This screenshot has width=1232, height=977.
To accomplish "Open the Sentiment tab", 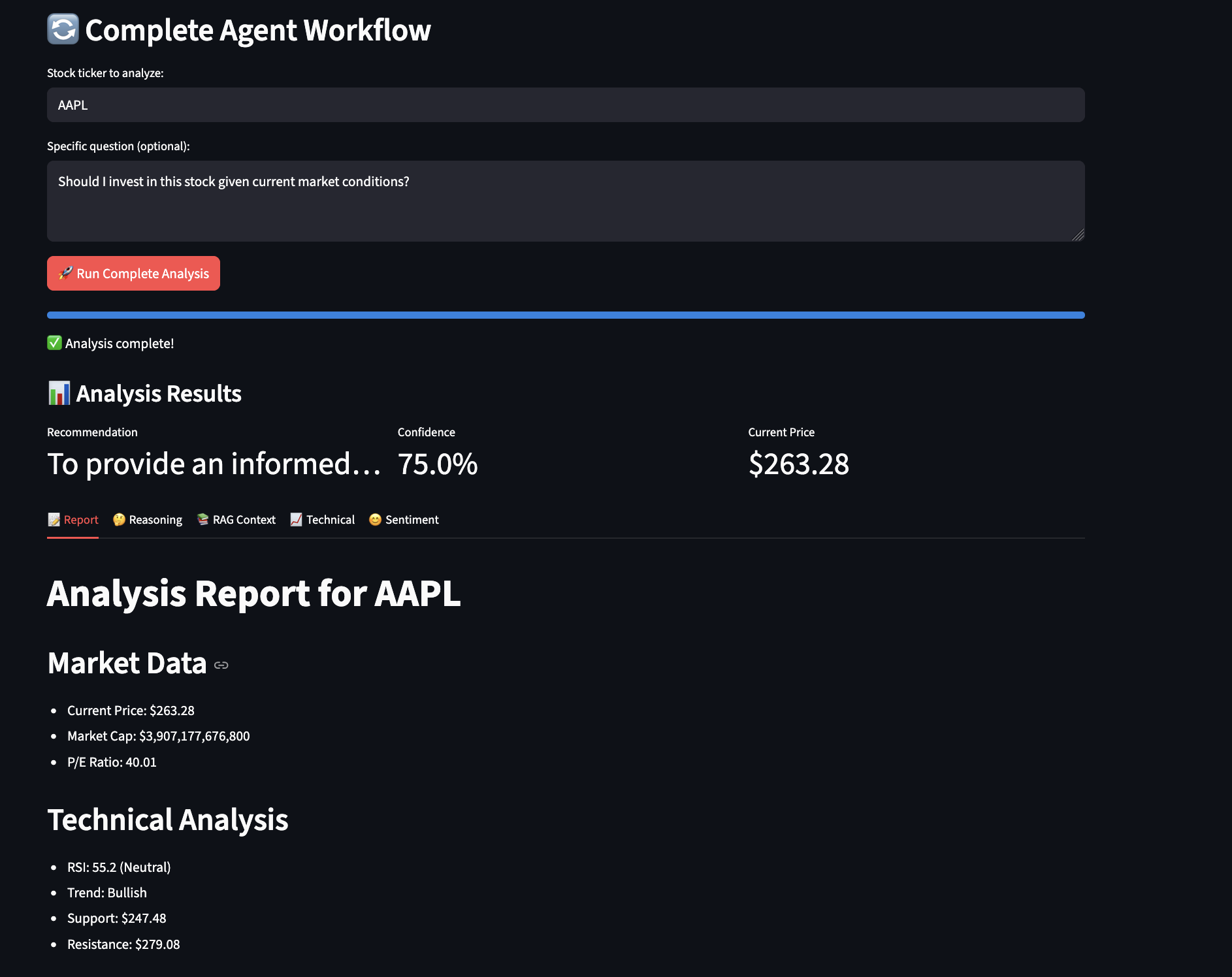I will click(404, 520).
